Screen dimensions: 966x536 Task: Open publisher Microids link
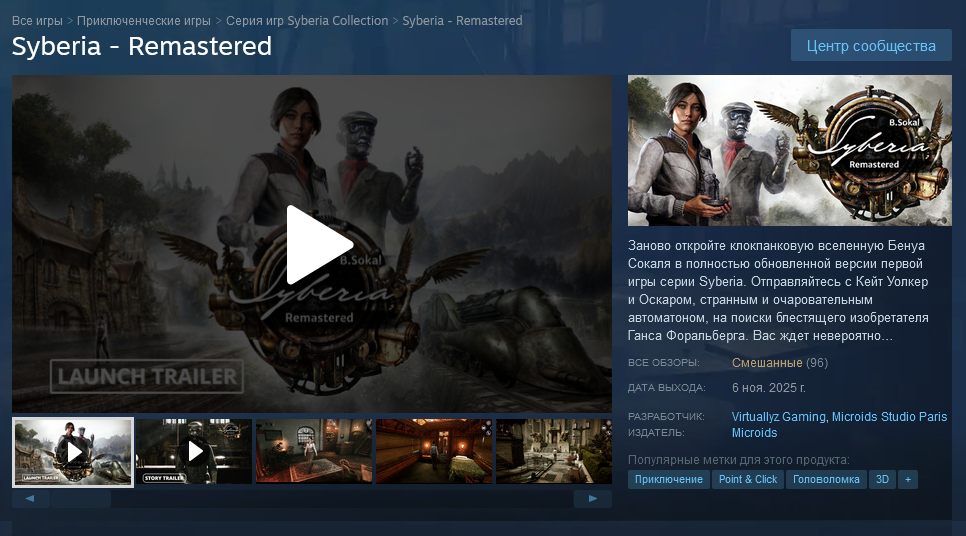coord(754,432)
